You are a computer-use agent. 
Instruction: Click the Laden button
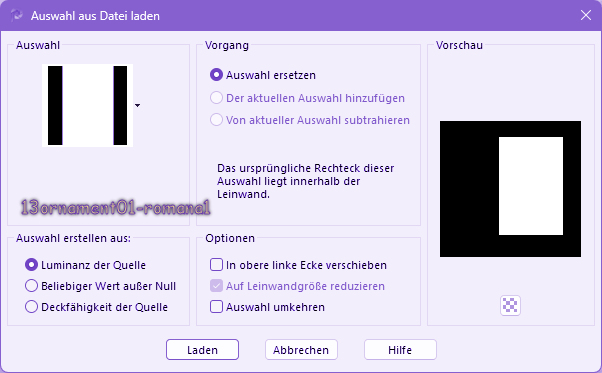tap(202, 350)
